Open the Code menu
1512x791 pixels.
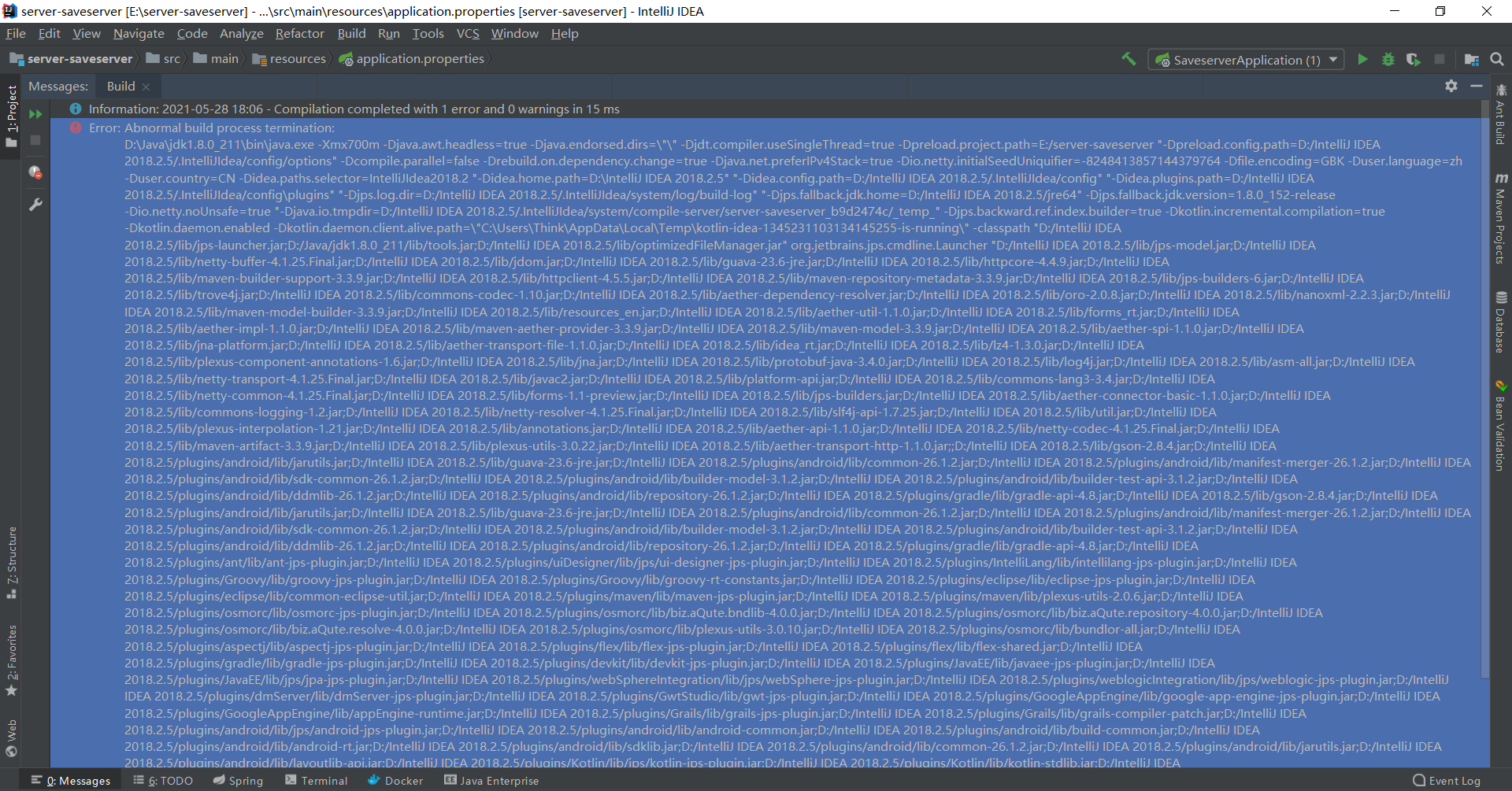click(x=192, y=33)
